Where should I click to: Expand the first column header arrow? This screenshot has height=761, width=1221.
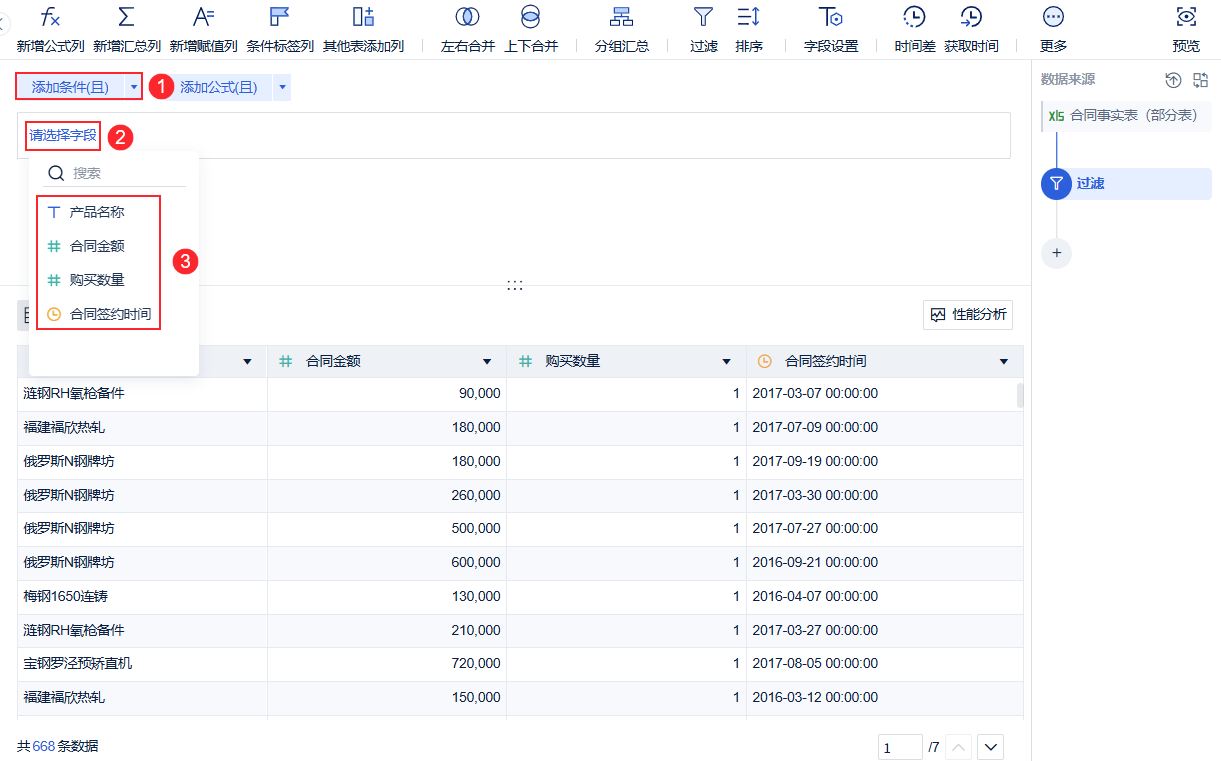coord(248,362)
